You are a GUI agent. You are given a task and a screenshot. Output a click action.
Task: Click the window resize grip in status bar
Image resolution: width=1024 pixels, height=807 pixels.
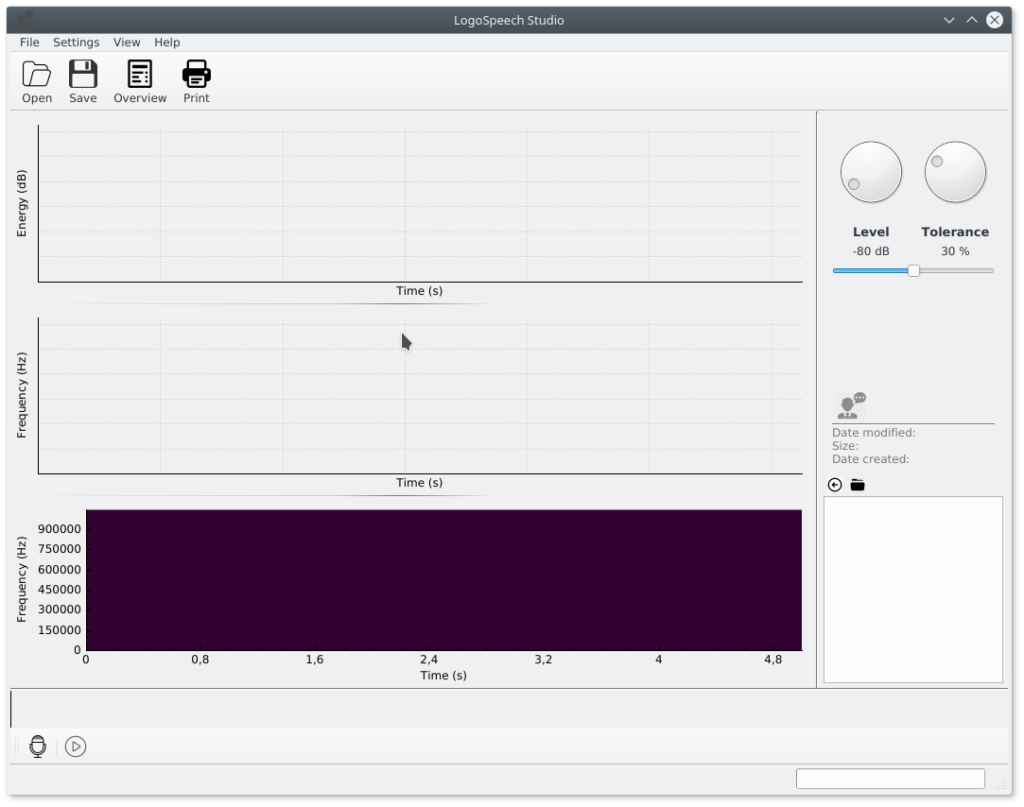(x=1002, y=783)
